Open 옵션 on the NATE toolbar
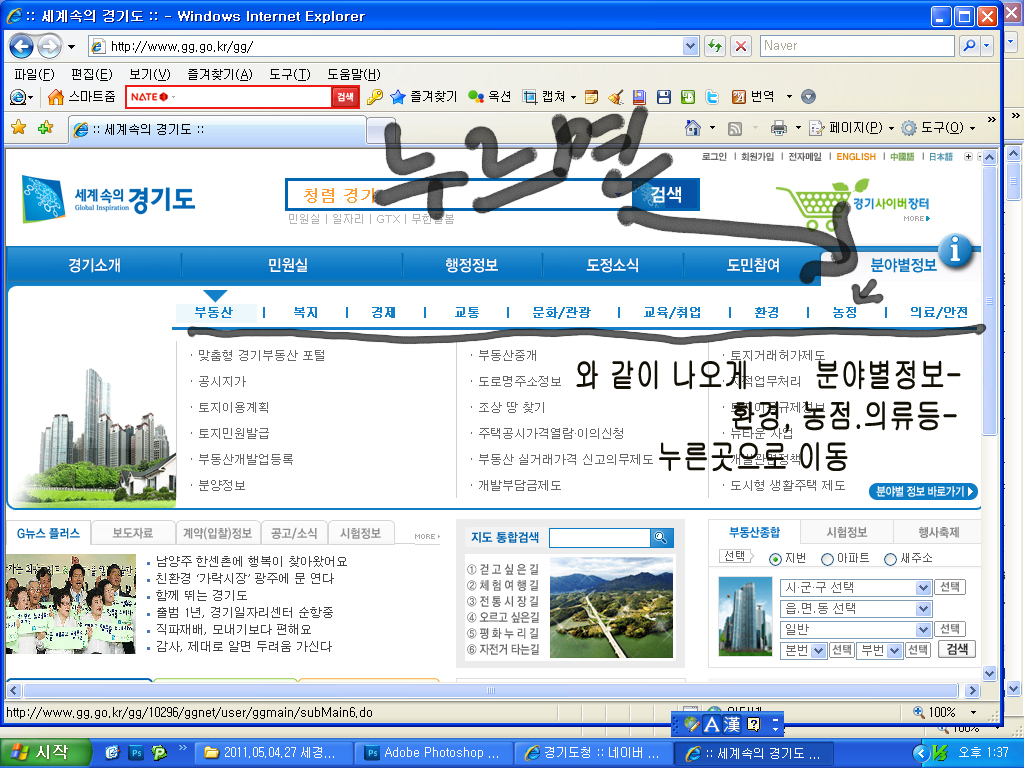Viewport: 1024px width, 768px height. 490,97
